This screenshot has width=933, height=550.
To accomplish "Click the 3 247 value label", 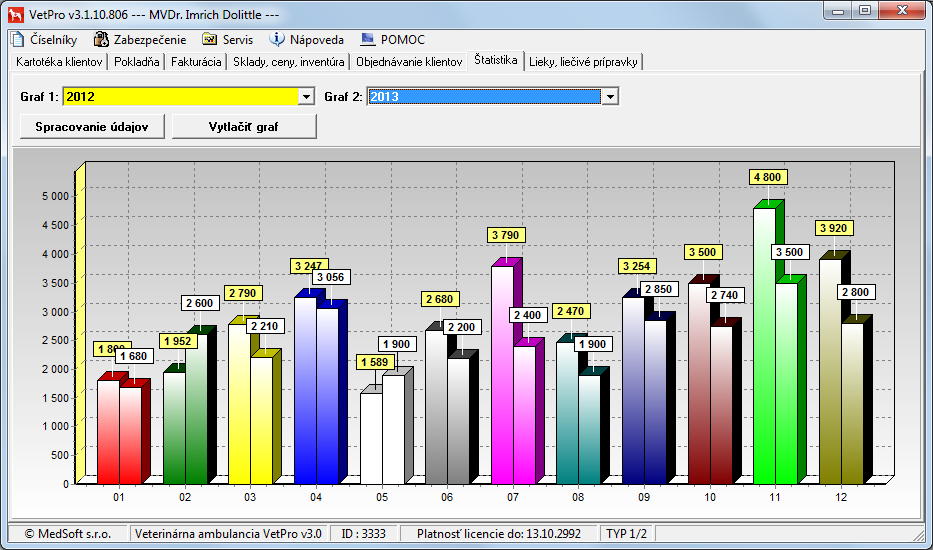I will point(310,266).
